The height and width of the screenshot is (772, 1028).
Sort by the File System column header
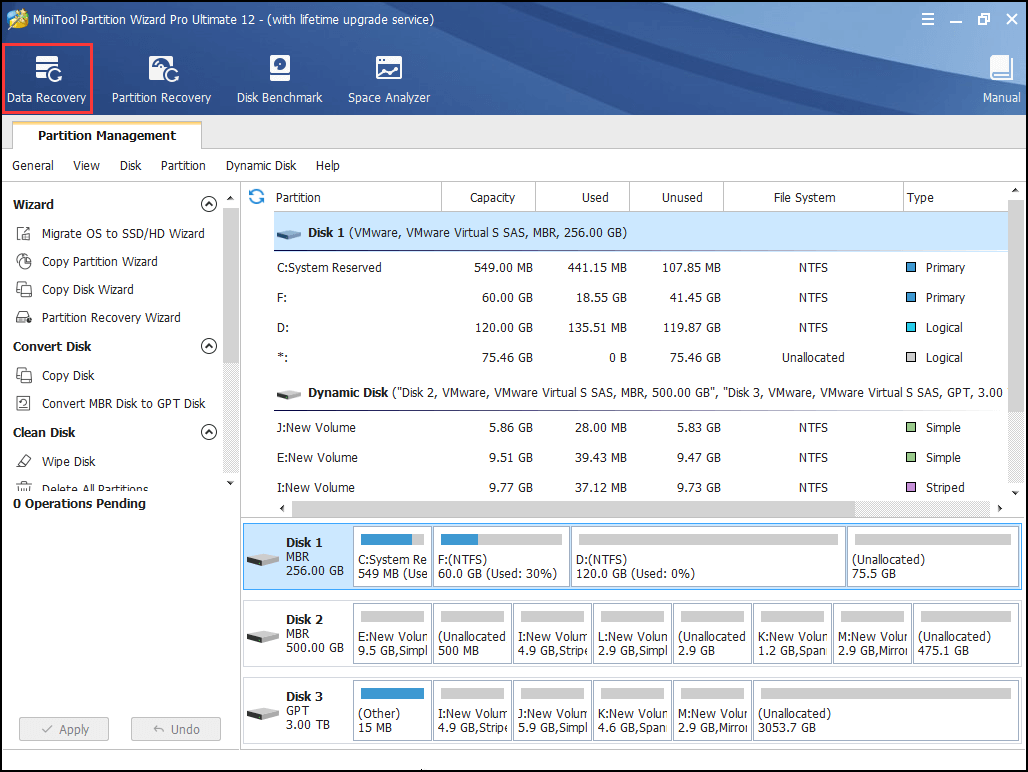(814, 197)
